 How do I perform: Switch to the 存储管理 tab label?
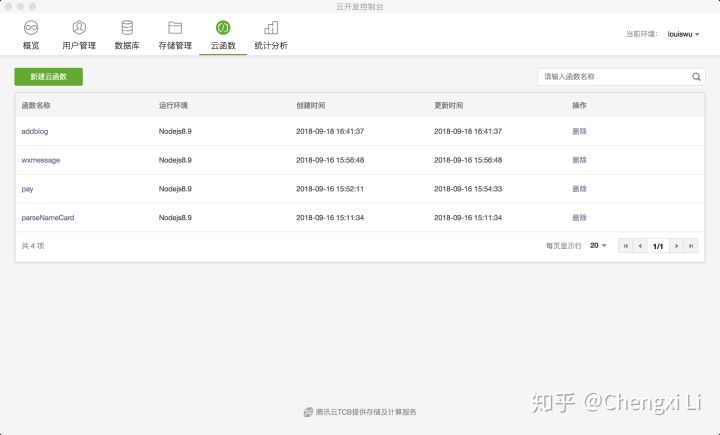tap(175, 45)
